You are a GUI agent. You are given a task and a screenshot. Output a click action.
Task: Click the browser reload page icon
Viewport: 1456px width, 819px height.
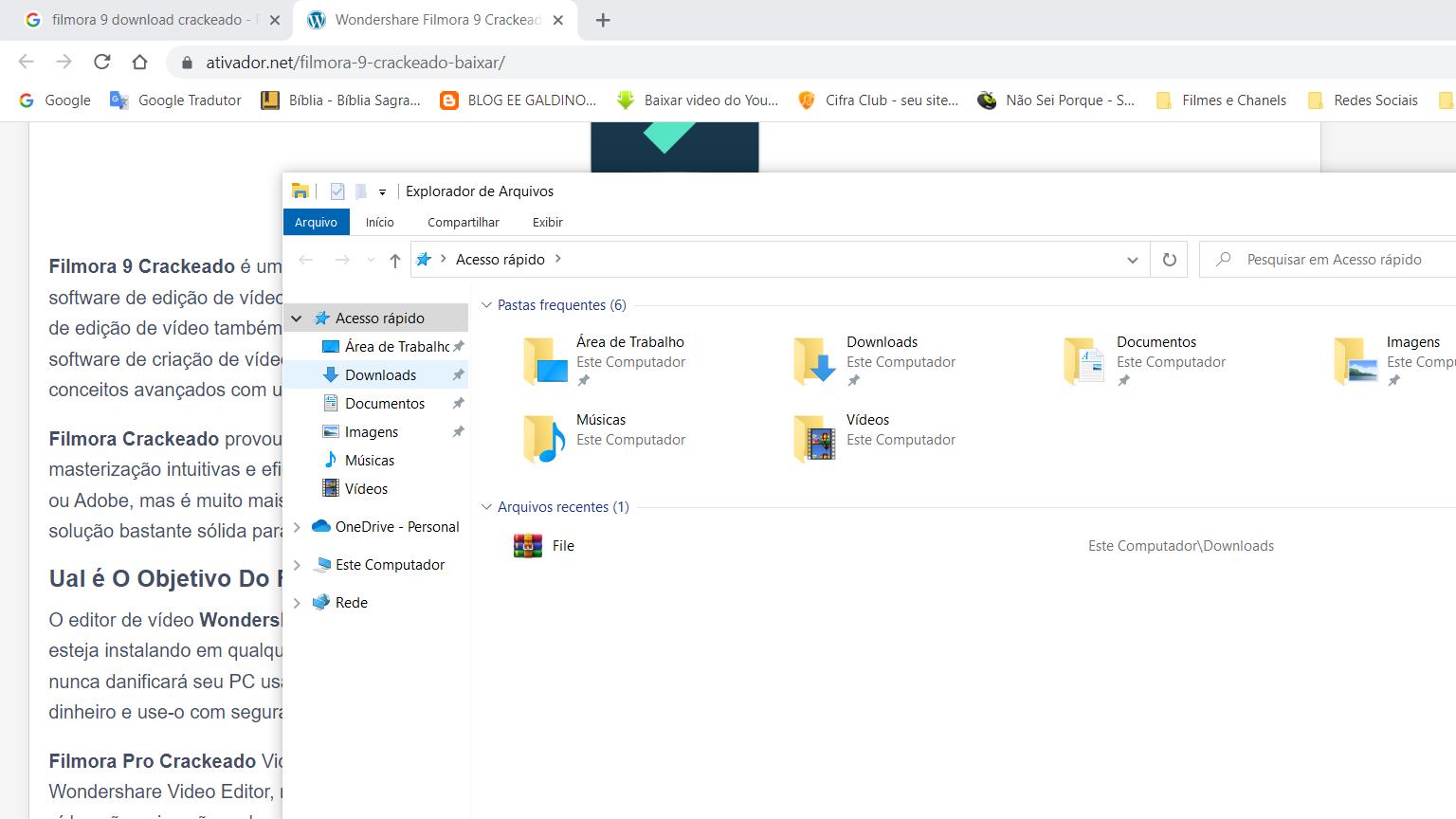102,63
